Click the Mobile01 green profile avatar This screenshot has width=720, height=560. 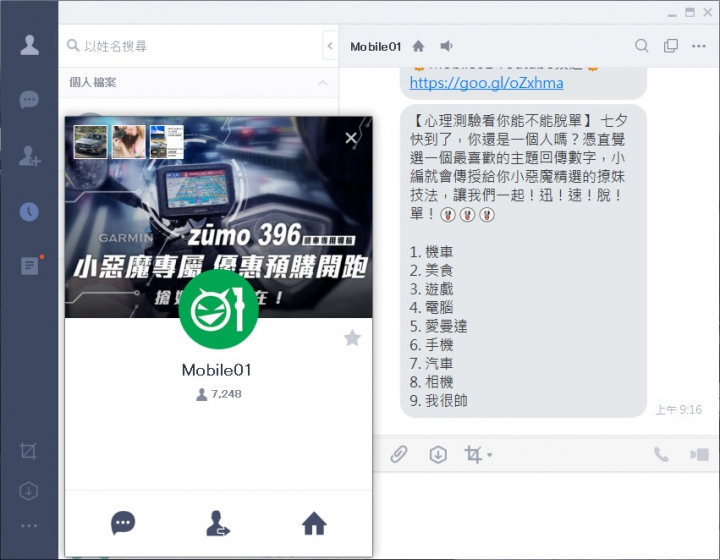(219, 309)
